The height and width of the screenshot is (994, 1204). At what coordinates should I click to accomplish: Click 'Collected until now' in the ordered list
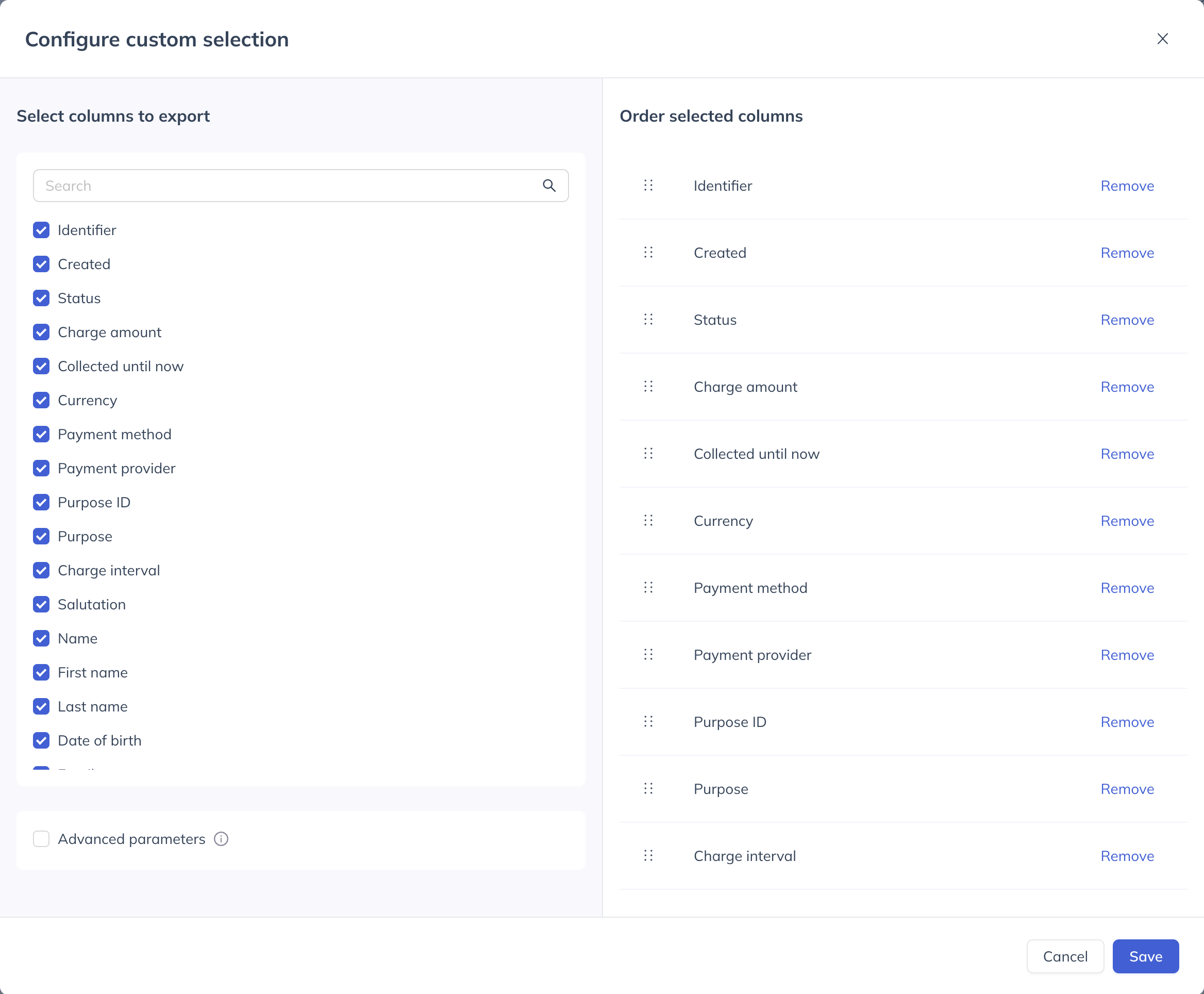pos(756,454)
